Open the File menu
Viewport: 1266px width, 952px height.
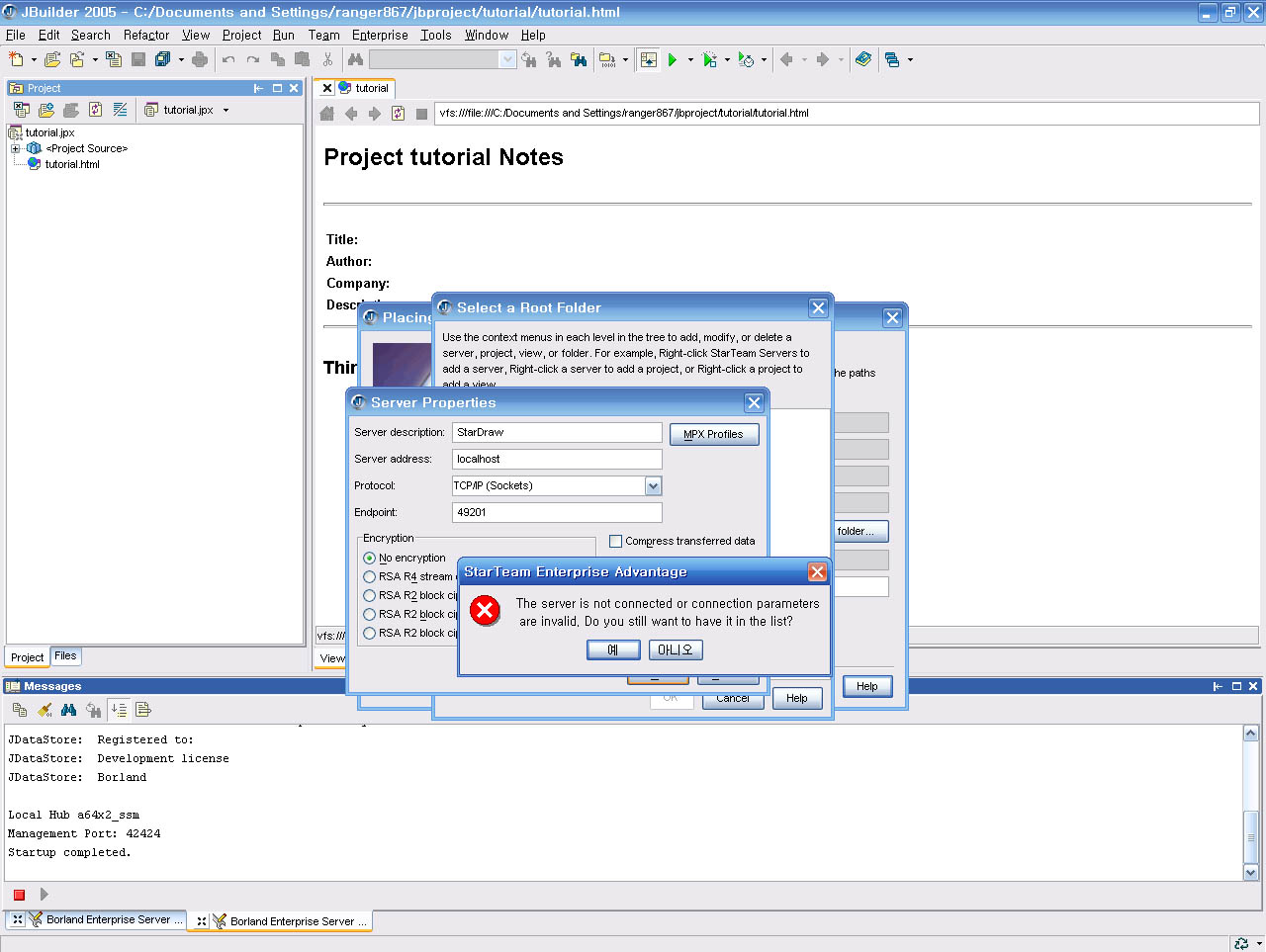click(16, 35)
